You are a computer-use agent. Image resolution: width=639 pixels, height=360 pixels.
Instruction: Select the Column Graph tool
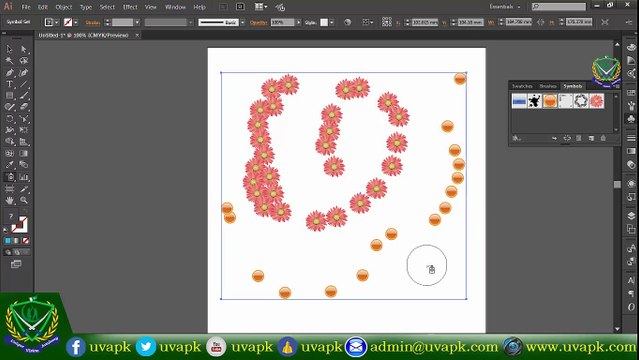click(x=24, y=177)
